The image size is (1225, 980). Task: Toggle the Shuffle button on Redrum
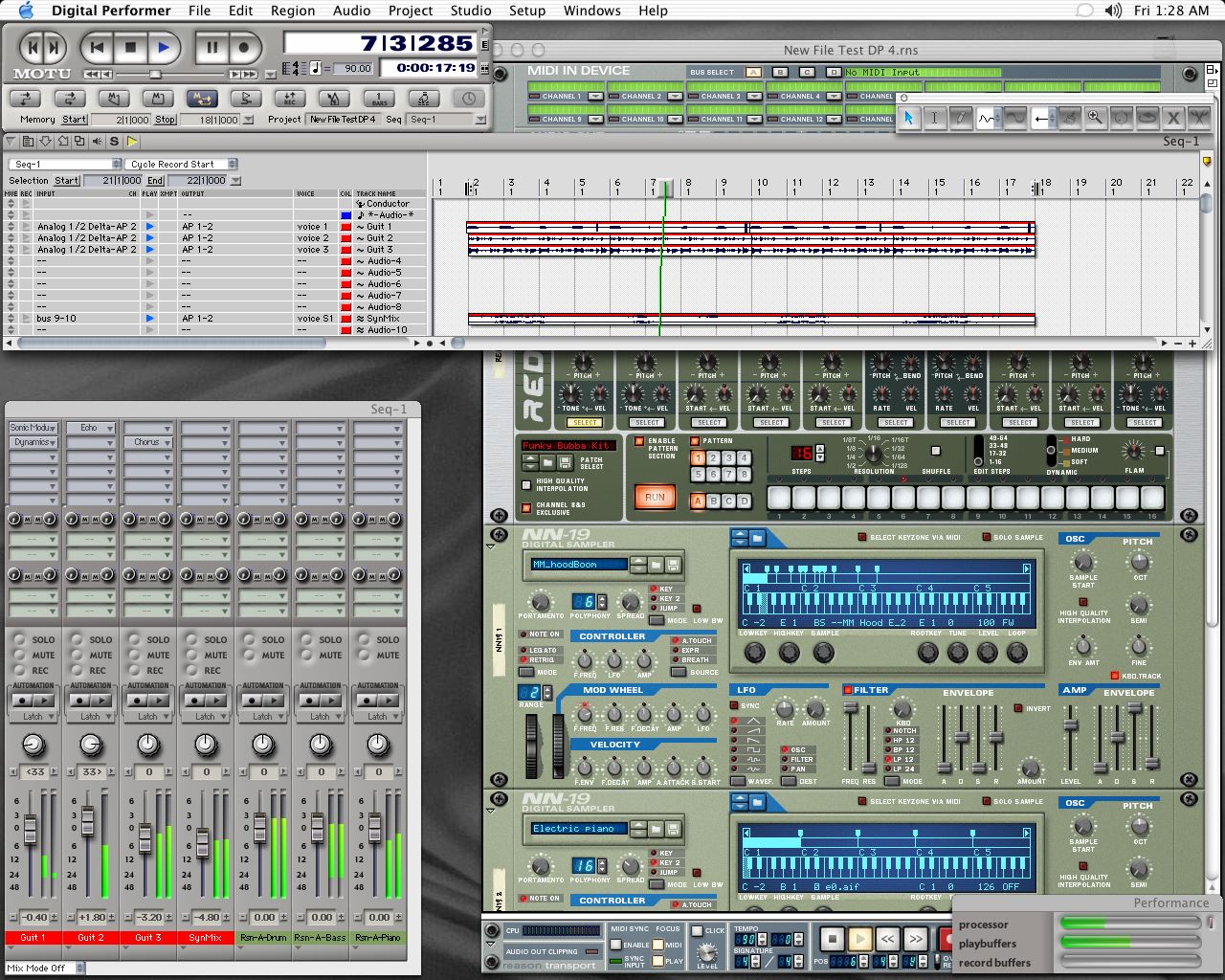936,451
